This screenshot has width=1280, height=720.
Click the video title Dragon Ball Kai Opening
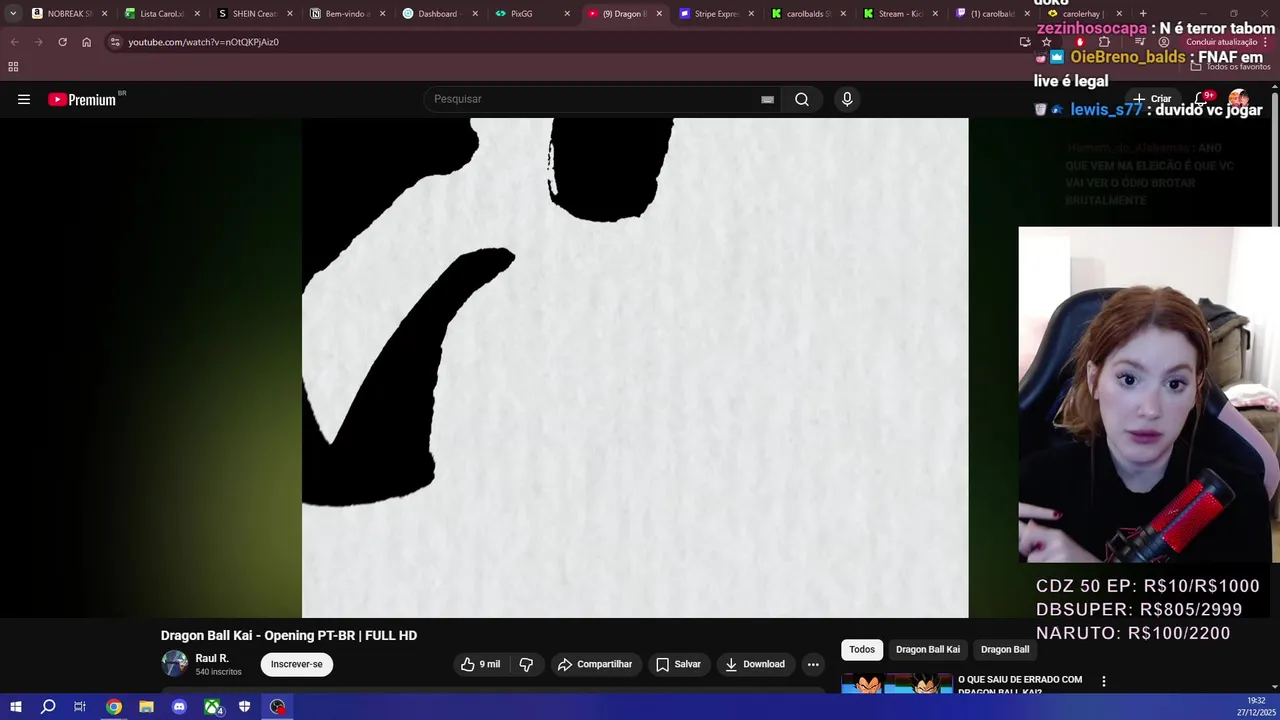coord(289,635)
